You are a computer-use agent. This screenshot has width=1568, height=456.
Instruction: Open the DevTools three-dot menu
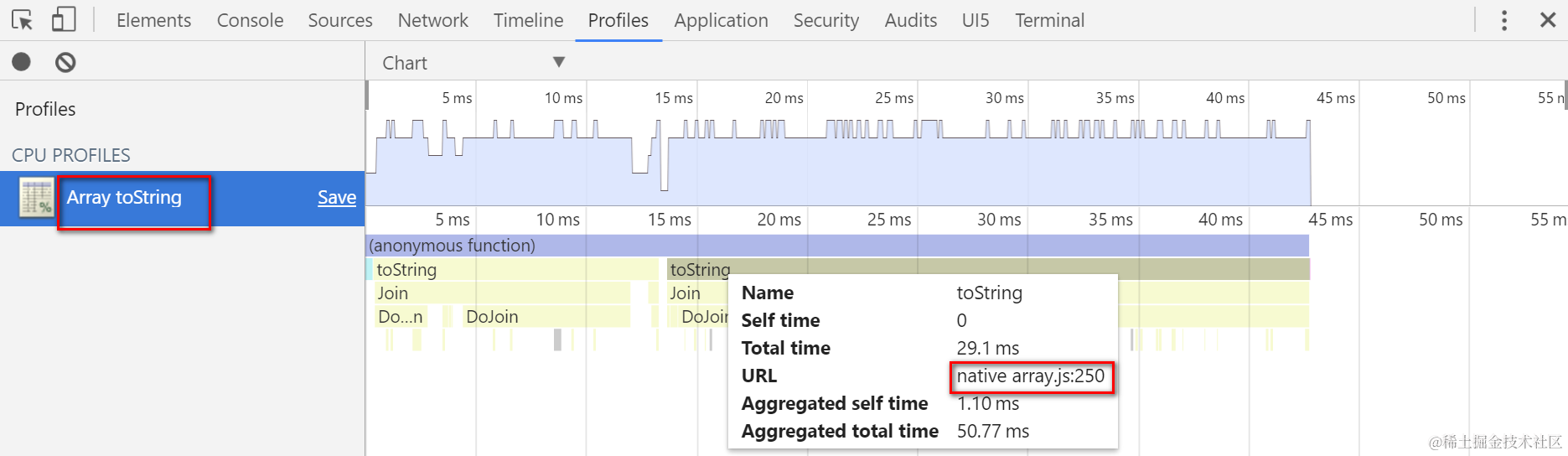1504,20
